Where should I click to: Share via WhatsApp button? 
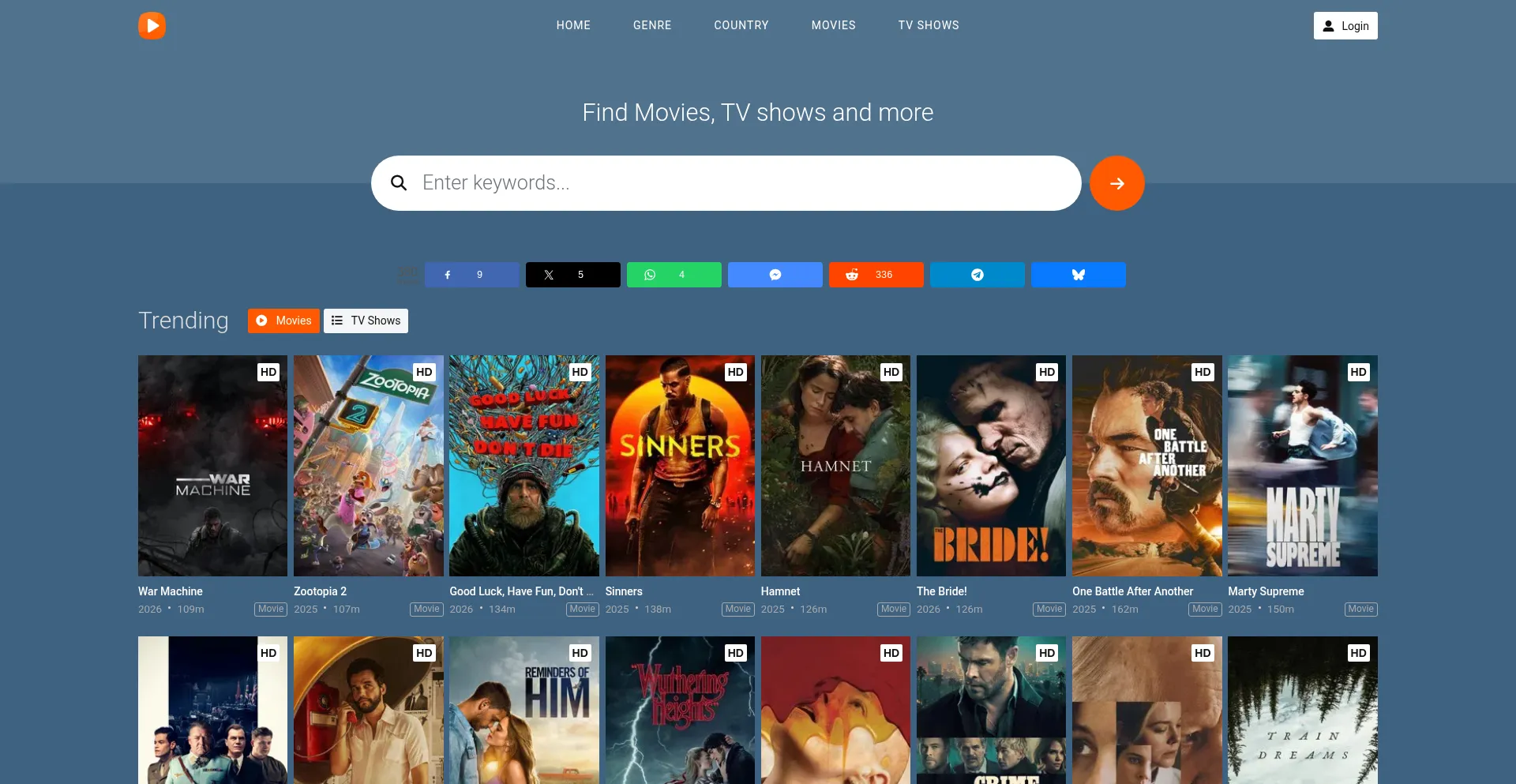coord(674,275)
